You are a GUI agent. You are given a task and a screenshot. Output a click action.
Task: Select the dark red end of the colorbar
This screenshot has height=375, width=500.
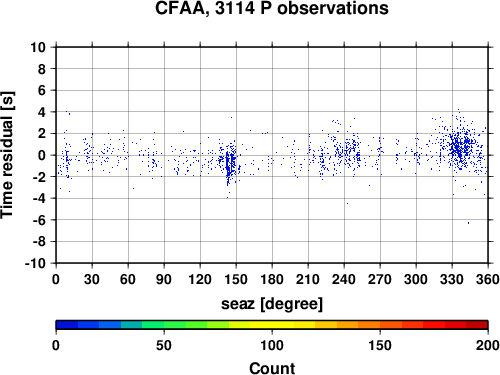477,325
